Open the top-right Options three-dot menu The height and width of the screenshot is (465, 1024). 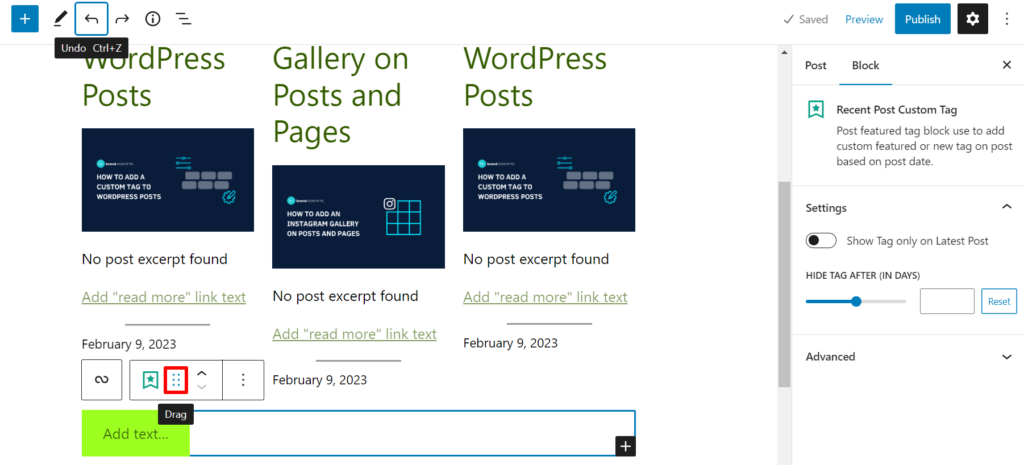tap(1006, 19)
